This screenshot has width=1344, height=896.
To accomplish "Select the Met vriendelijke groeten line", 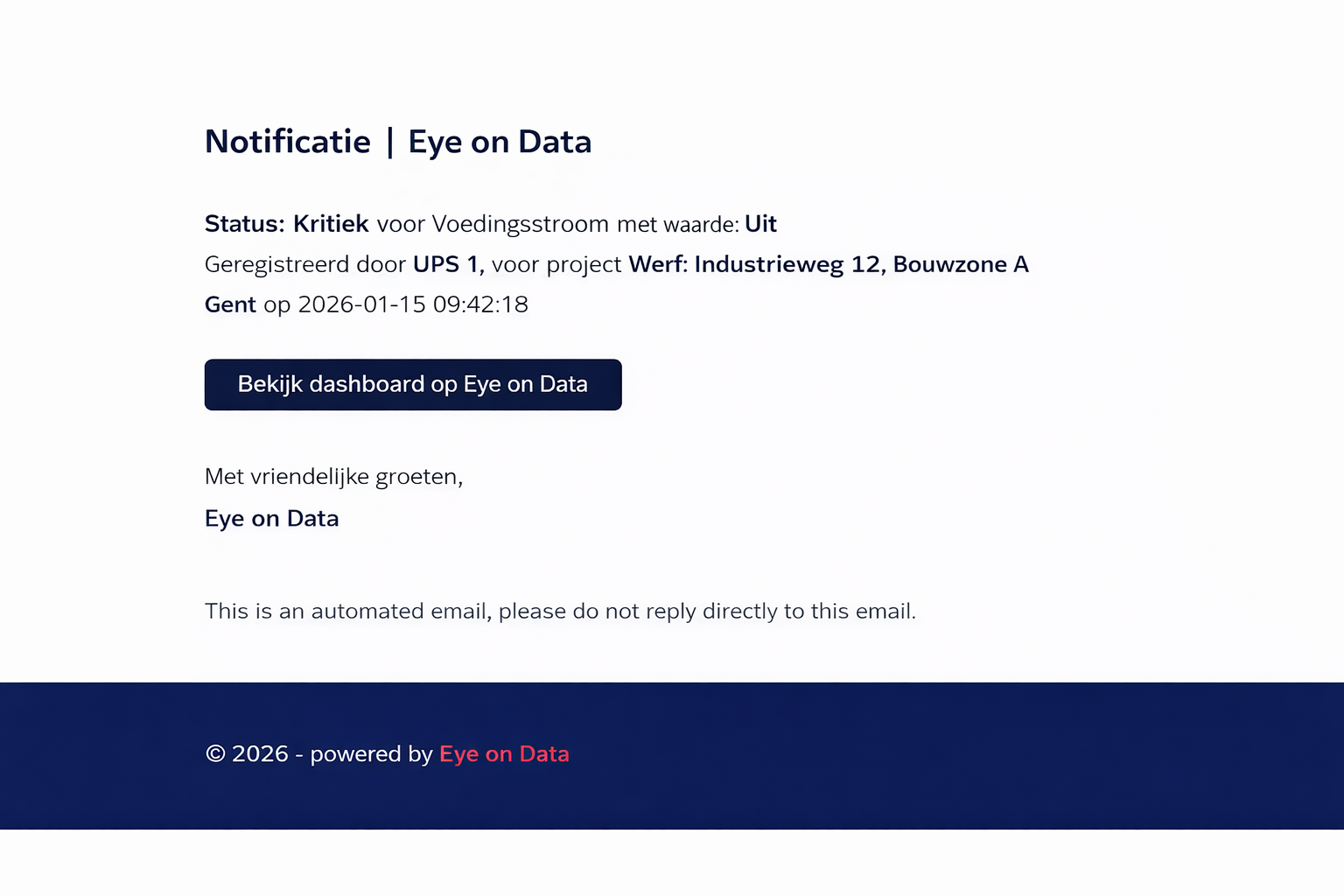I will [x=333, y=477].
